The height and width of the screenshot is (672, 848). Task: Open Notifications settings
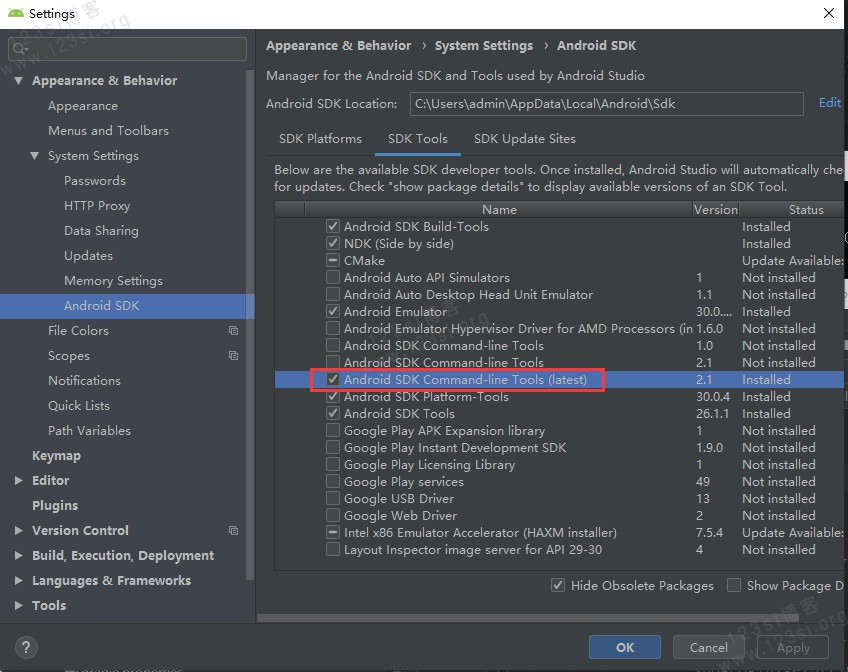pos(84,381)
